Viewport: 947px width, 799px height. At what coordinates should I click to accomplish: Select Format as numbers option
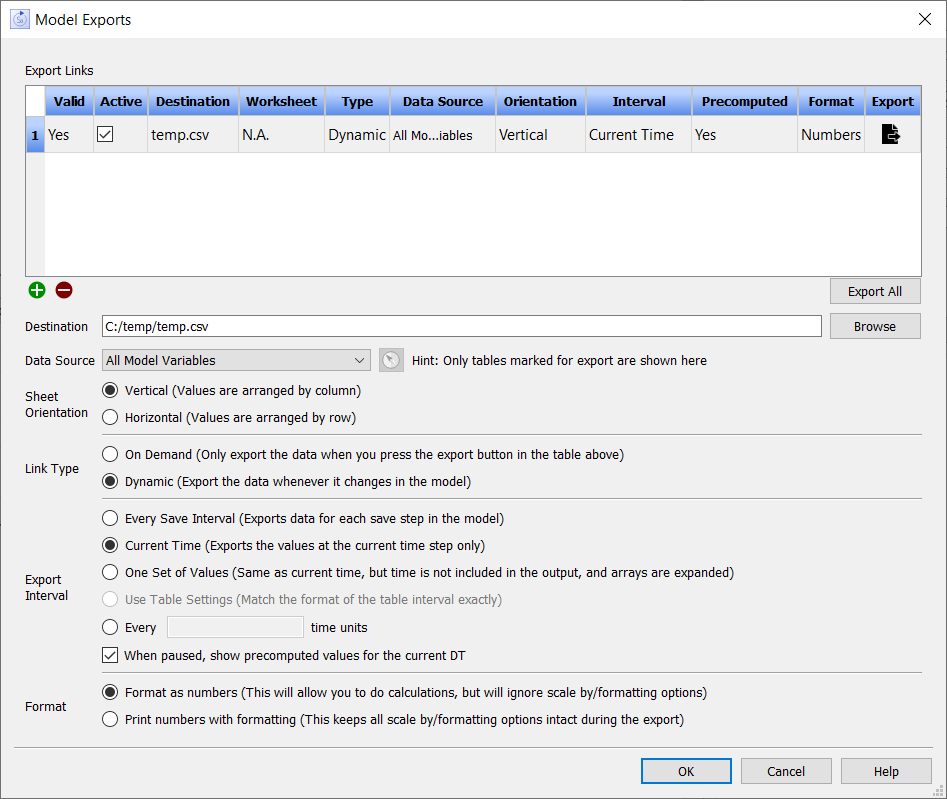pos(110,692)
